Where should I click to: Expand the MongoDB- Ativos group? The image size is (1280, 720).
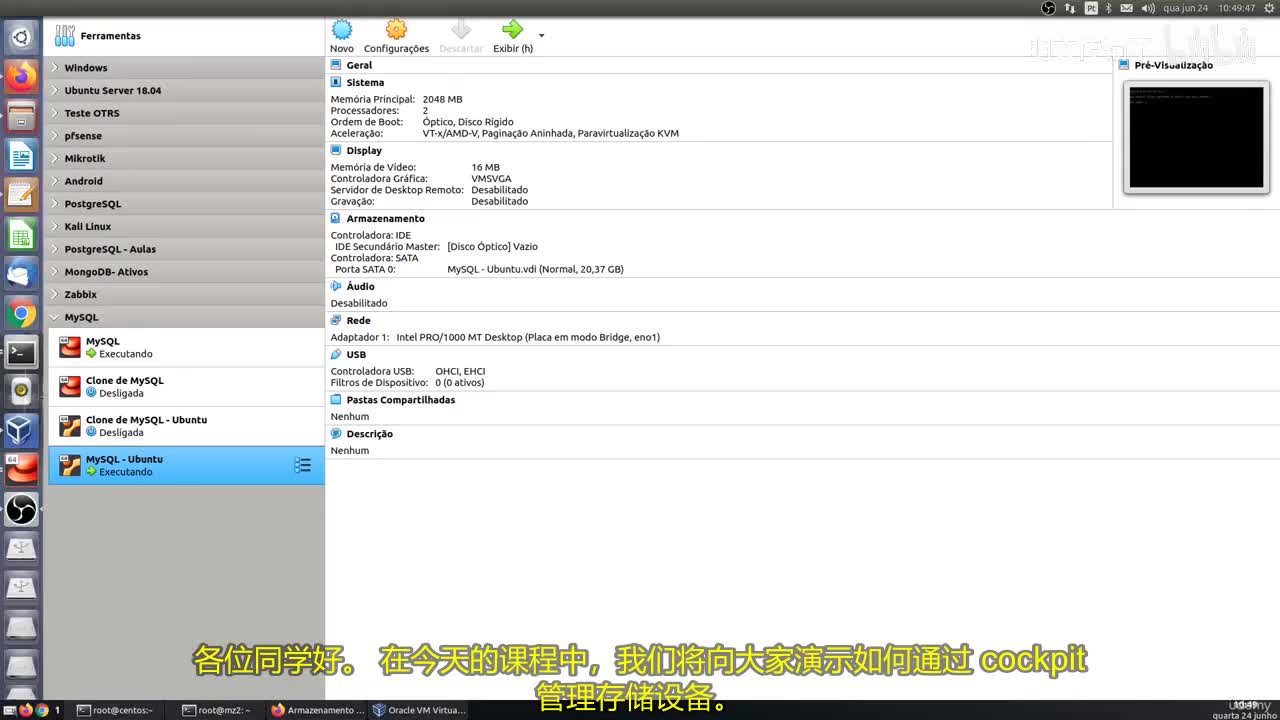pos(54,272)
